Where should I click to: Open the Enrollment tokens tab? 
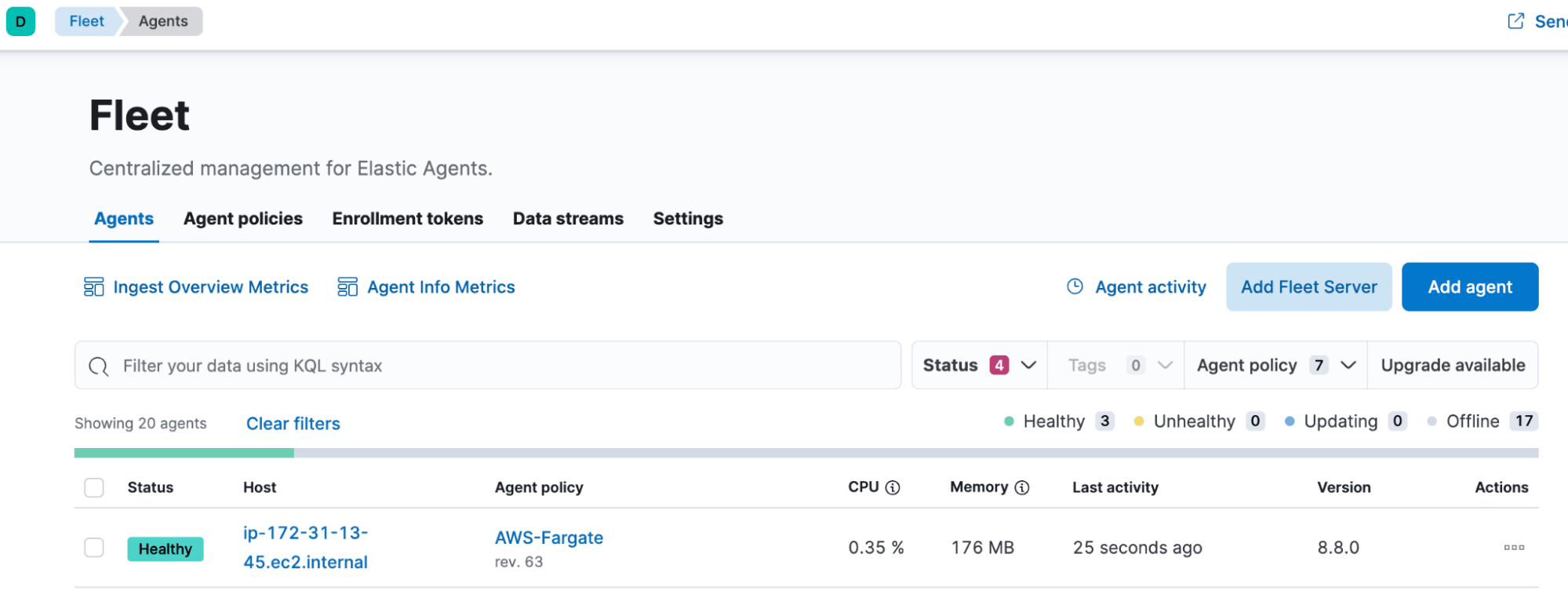tap(407, 219)
